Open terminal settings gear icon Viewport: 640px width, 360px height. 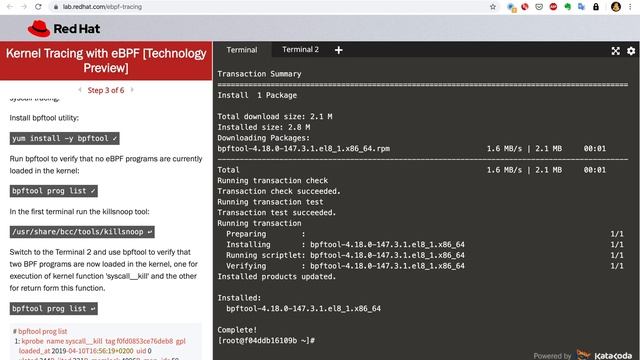click(x=631, y=51)
